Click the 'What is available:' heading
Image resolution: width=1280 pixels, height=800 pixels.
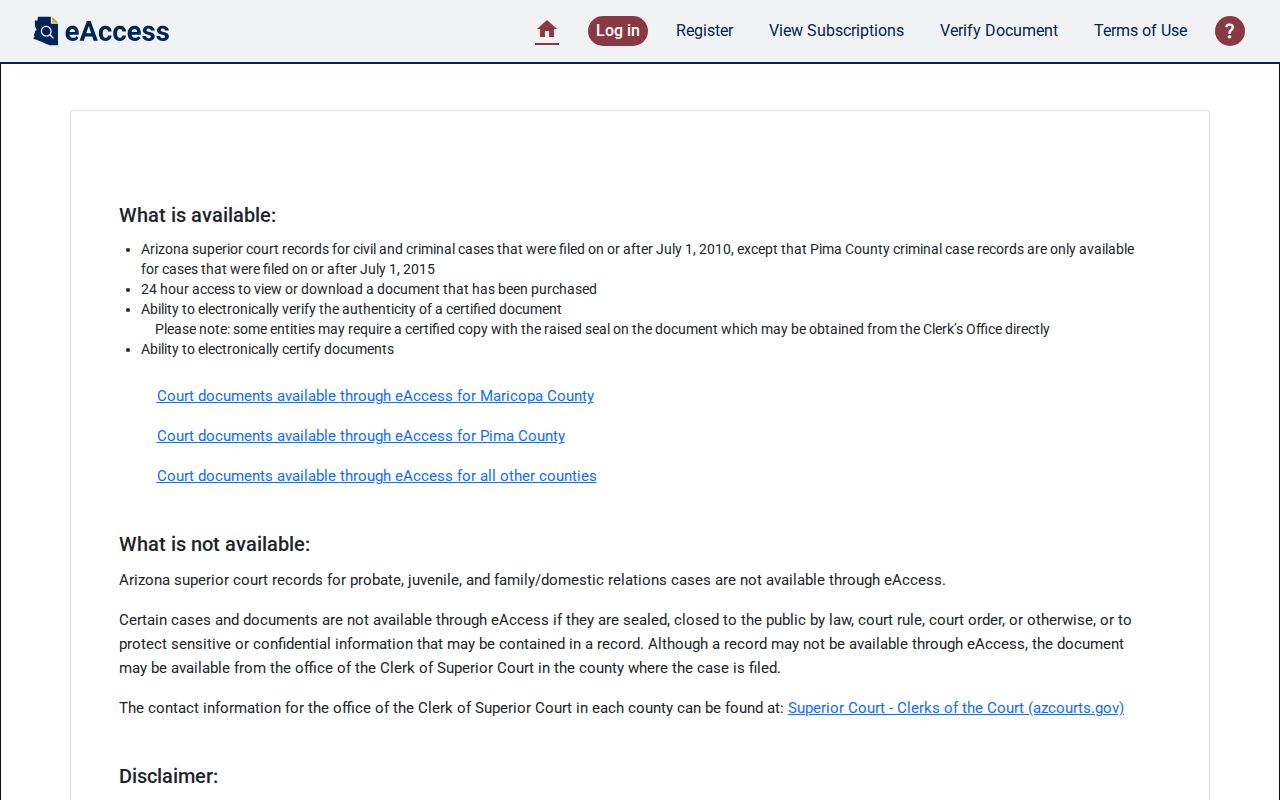click(197, 215)
